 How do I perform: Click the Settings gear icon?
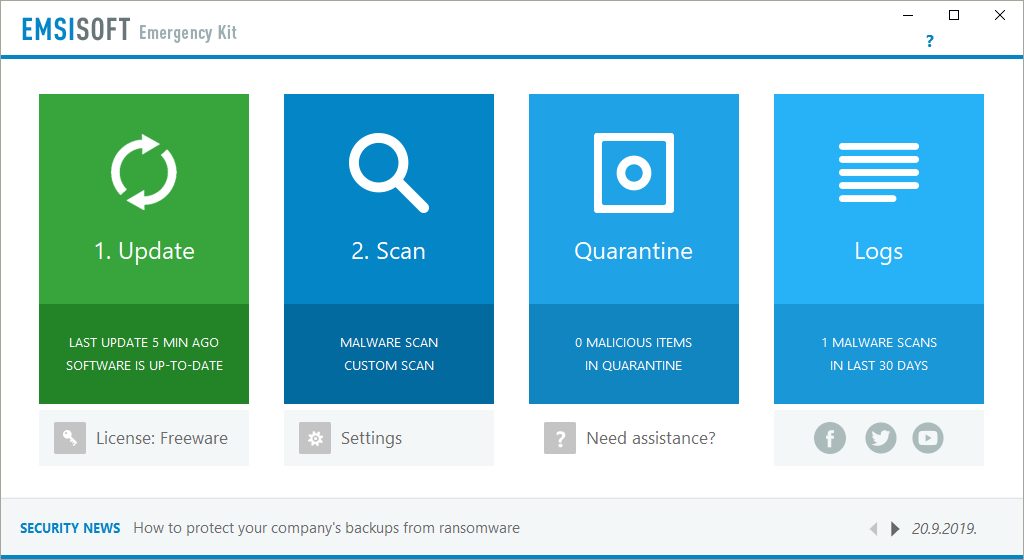pyautogui.click(x=315, y=438)
